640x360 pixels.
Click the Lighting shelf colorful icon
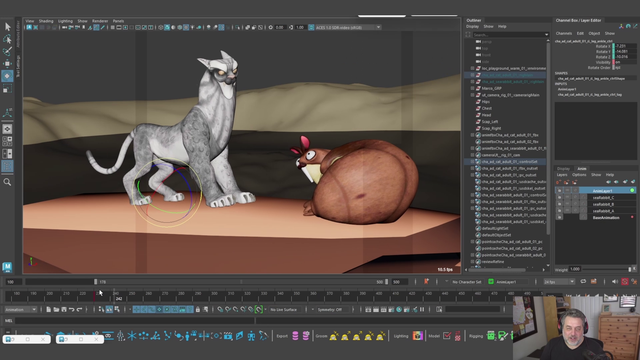[x=417, y=336]
